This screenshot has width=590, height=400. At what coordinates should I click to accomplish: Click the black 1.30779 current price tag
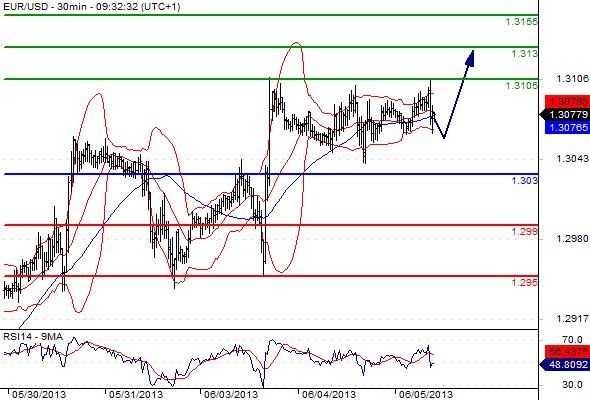point(565,114)
